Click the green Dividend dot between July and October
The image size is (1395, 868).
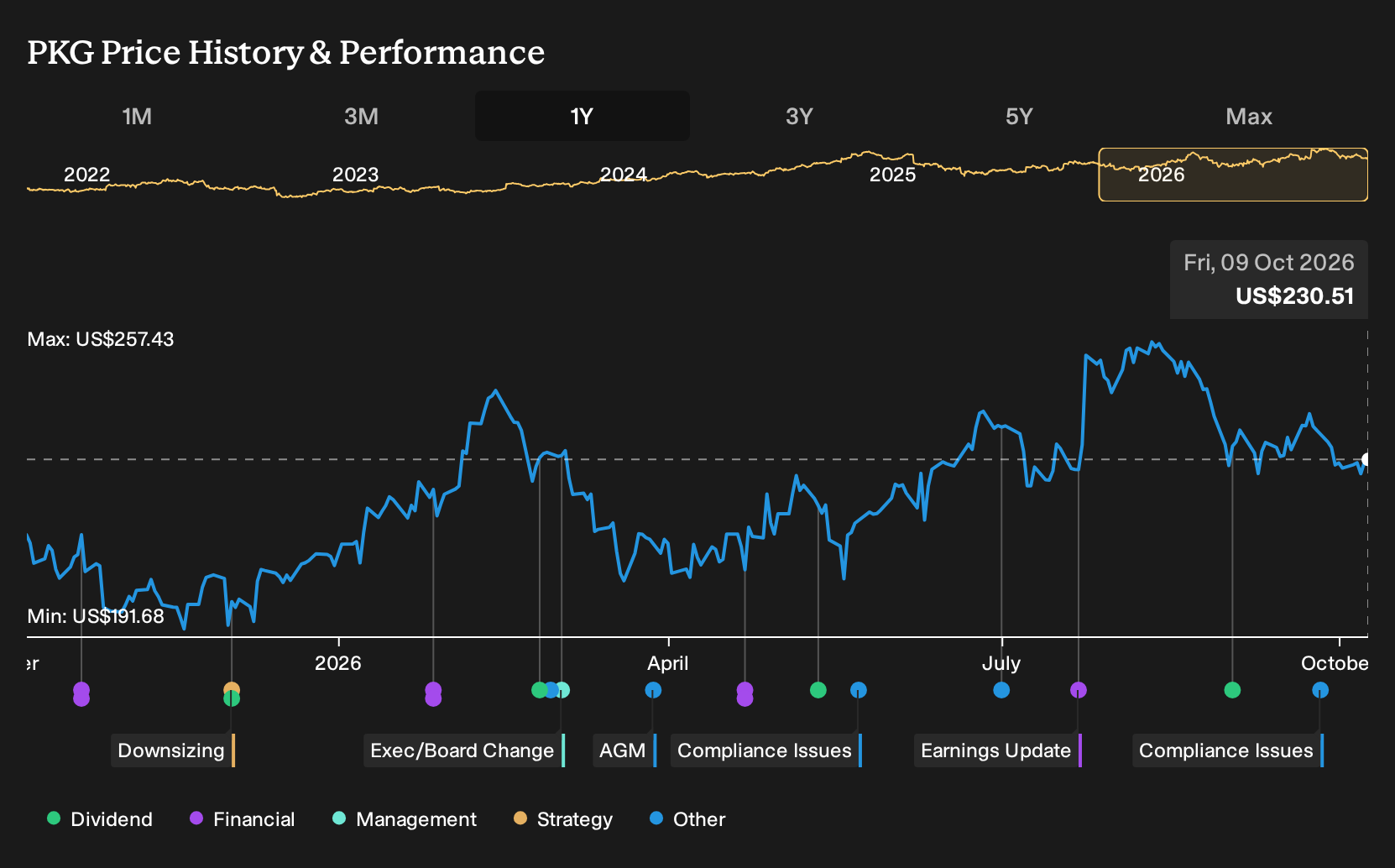pos(1232,690)
